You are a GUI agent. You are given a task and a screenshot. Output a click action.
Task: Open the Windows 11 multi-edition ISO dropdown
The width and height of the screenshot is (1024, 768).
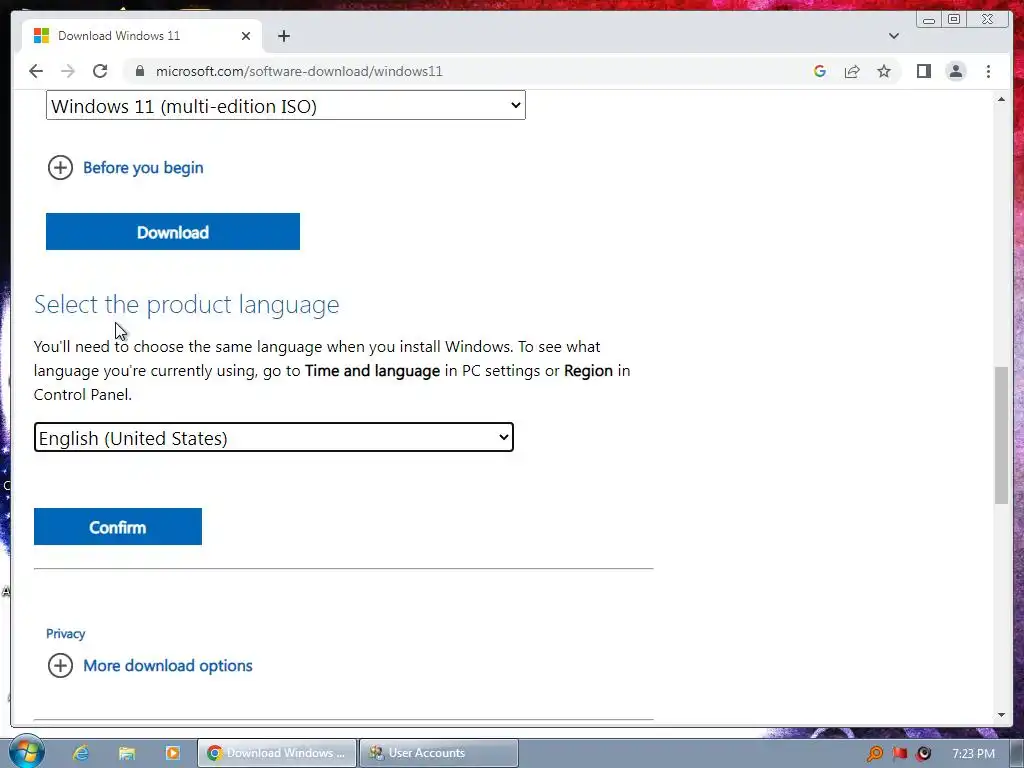pos(285,105)
